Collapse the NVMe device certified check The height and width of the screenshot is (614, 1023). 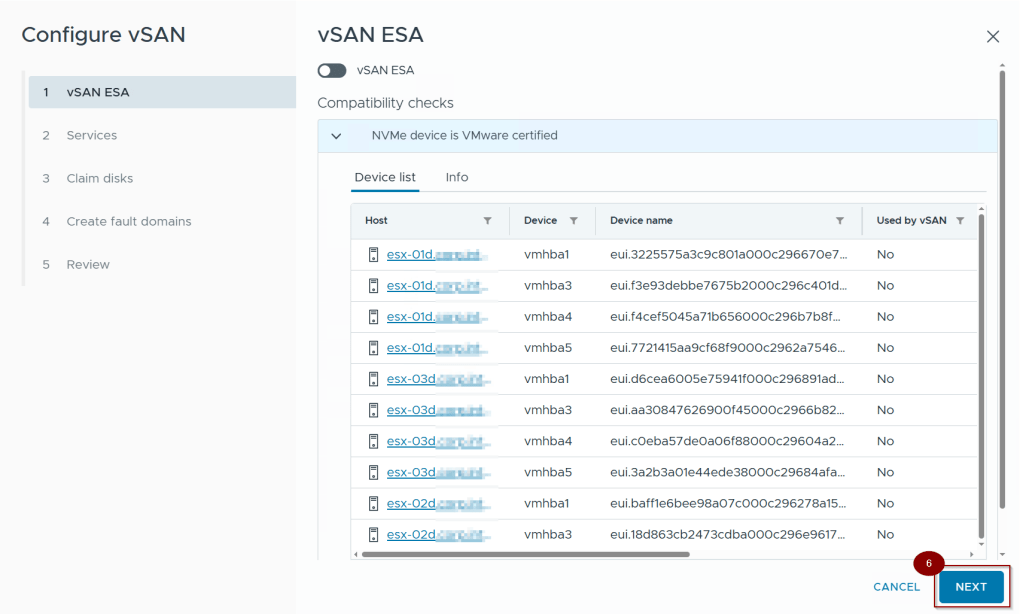[336, 136]
